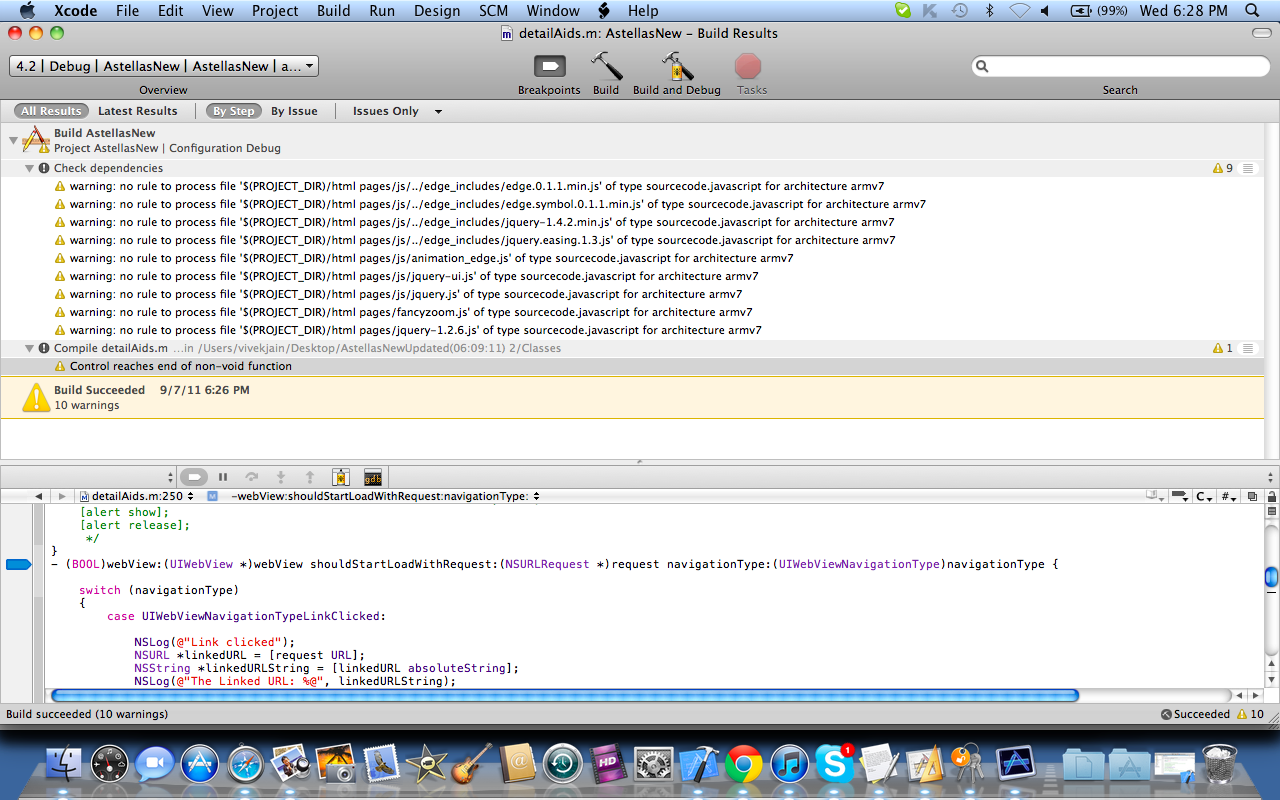Select the edge.0.1.1.min.js warning row
The image size is (1280, 800).
(x=632, y=186)
